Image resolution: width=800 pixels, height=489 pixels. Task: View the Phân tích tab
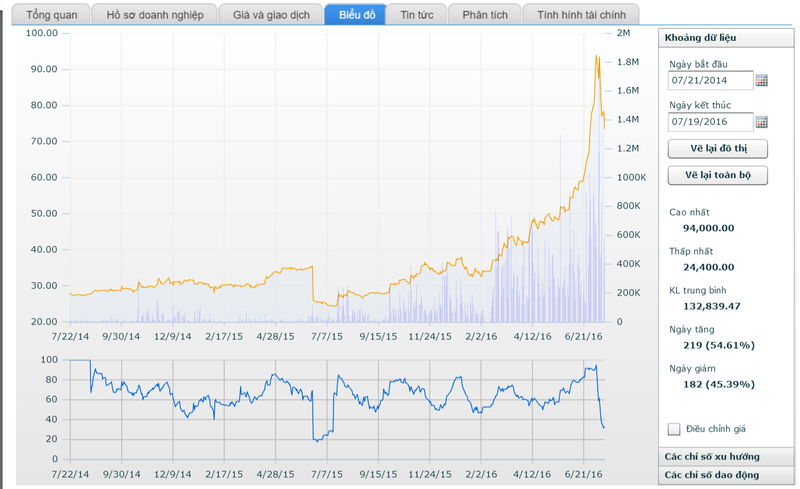pos(483,15)
